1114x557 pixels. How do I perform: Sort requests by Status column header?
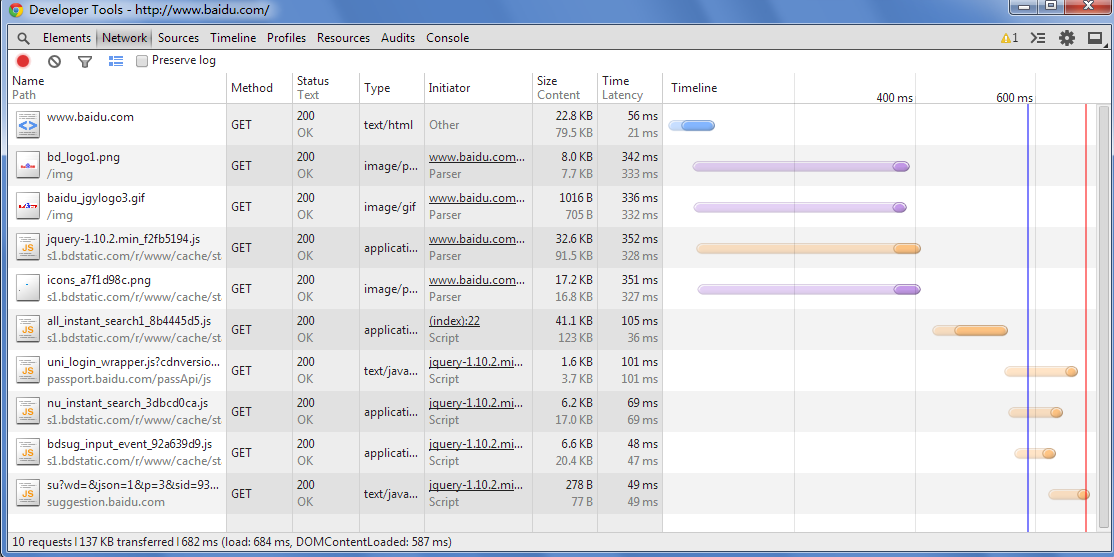point(313,81)
